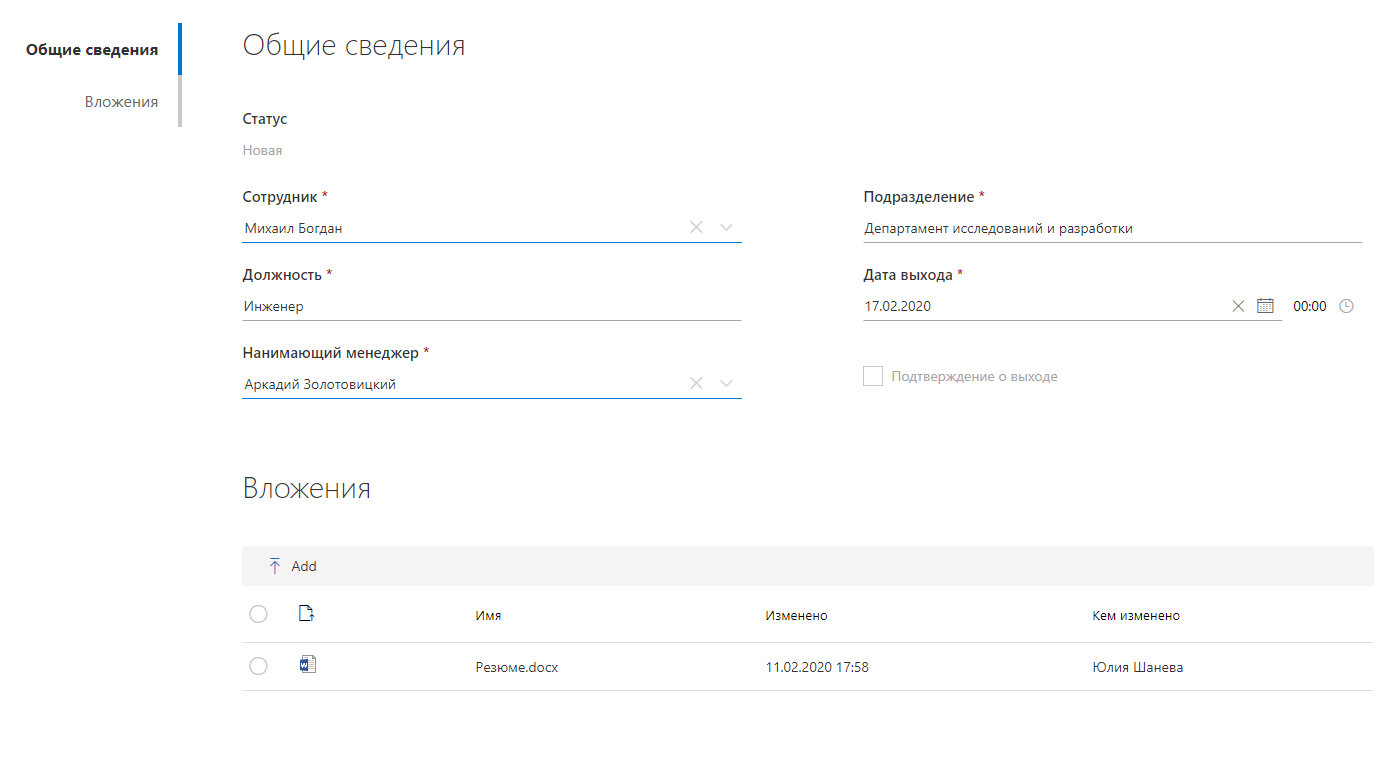Open the calendar picker for Дата выхода

click(1264, 306)
